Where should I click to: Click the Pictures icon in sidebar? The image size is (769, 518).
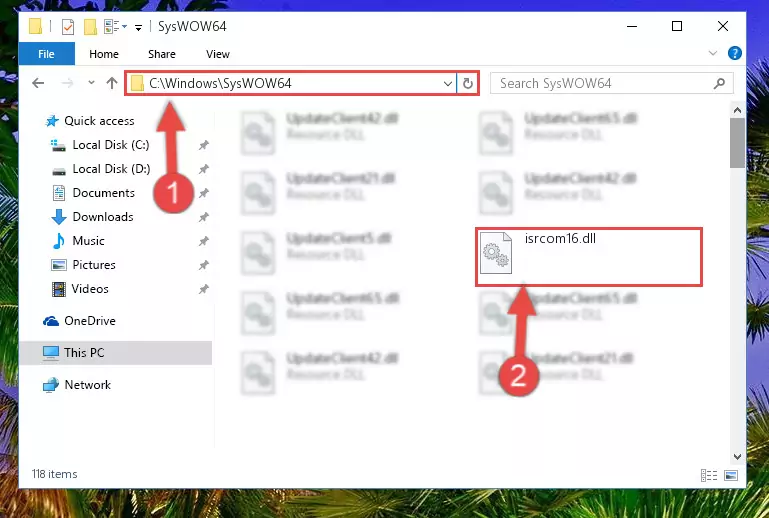click(x=59, y=265)
